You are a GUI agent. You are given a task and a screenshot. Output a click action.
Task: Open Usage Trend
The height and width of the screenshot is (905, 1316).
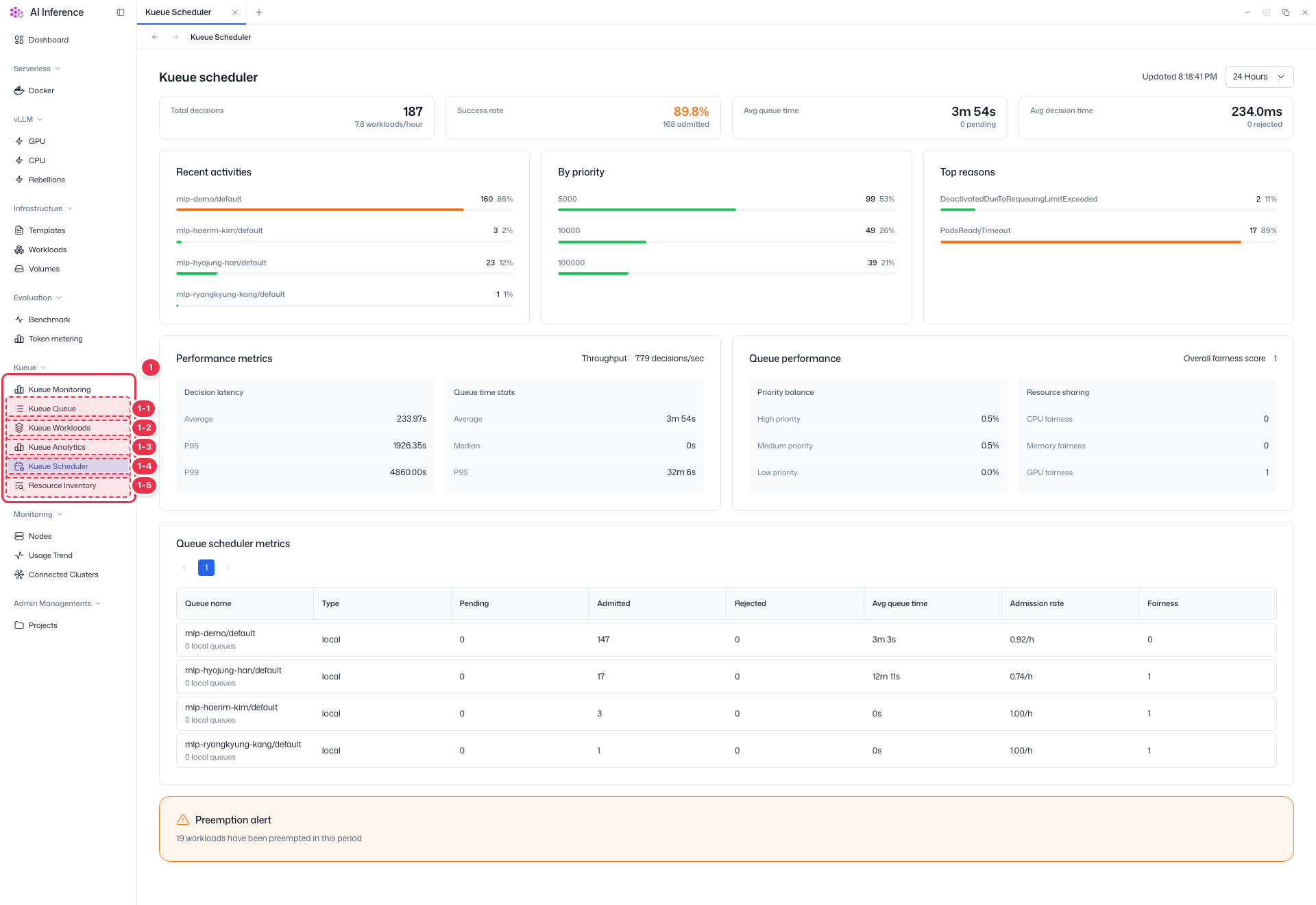[50, 555]
